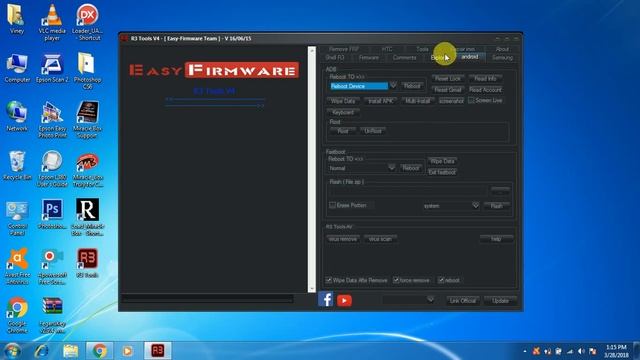
Task: Open the dropdown beside Link Official
Action: click(430, 300)
